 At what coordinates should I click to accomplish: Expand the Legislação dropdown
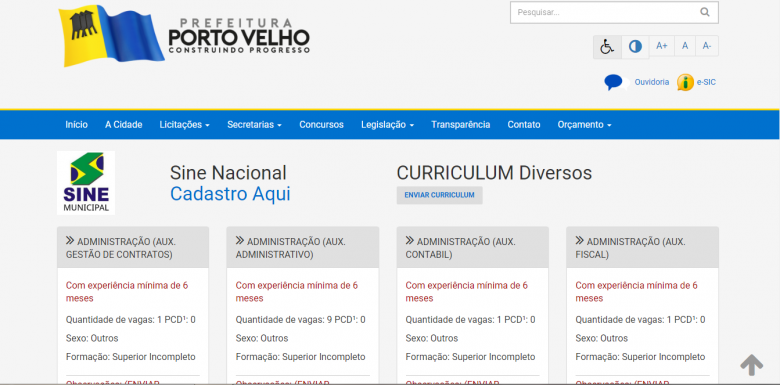tap(388, 125)
